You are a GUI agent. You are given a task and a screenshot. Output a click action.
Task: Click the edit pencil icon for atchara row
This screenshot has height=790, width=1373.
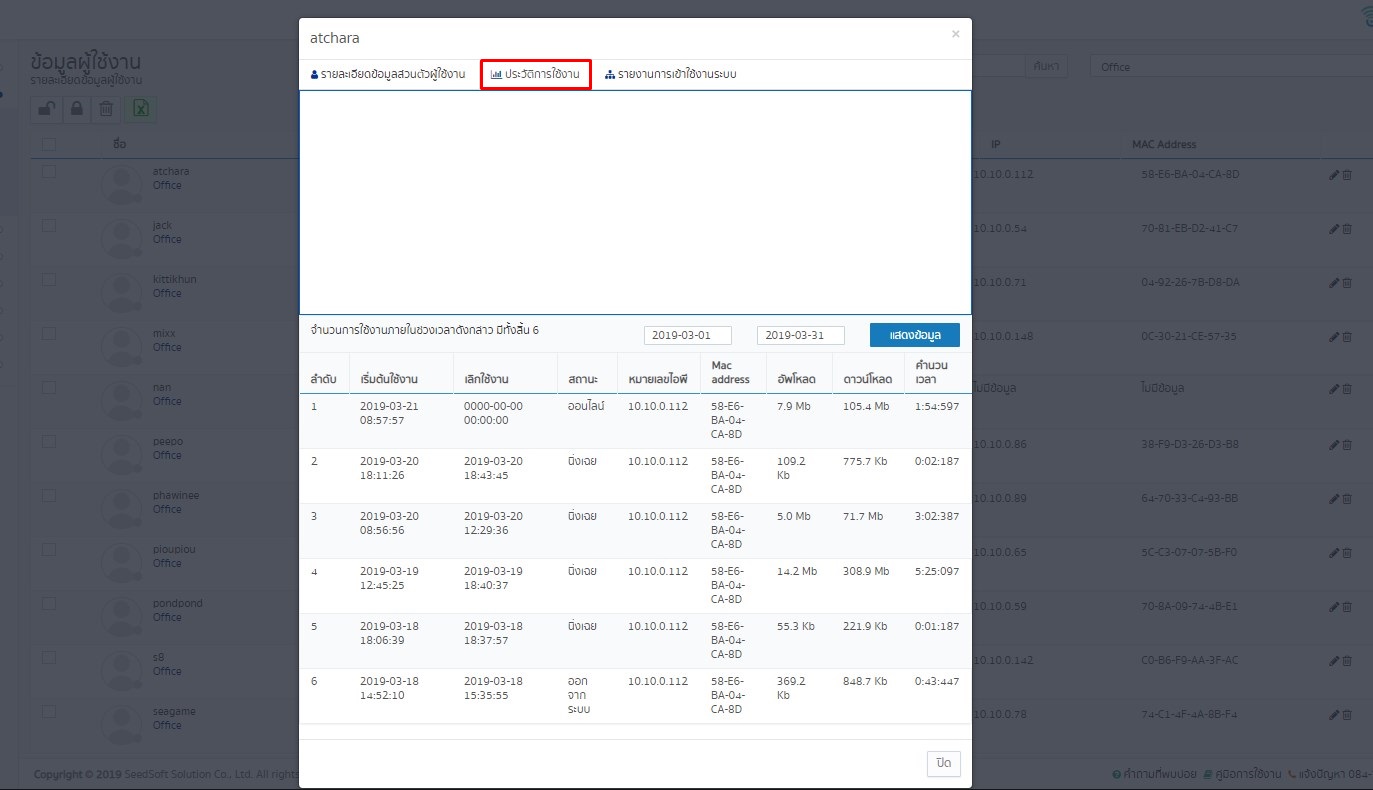pyautogui.click(x=1334, y=175)
